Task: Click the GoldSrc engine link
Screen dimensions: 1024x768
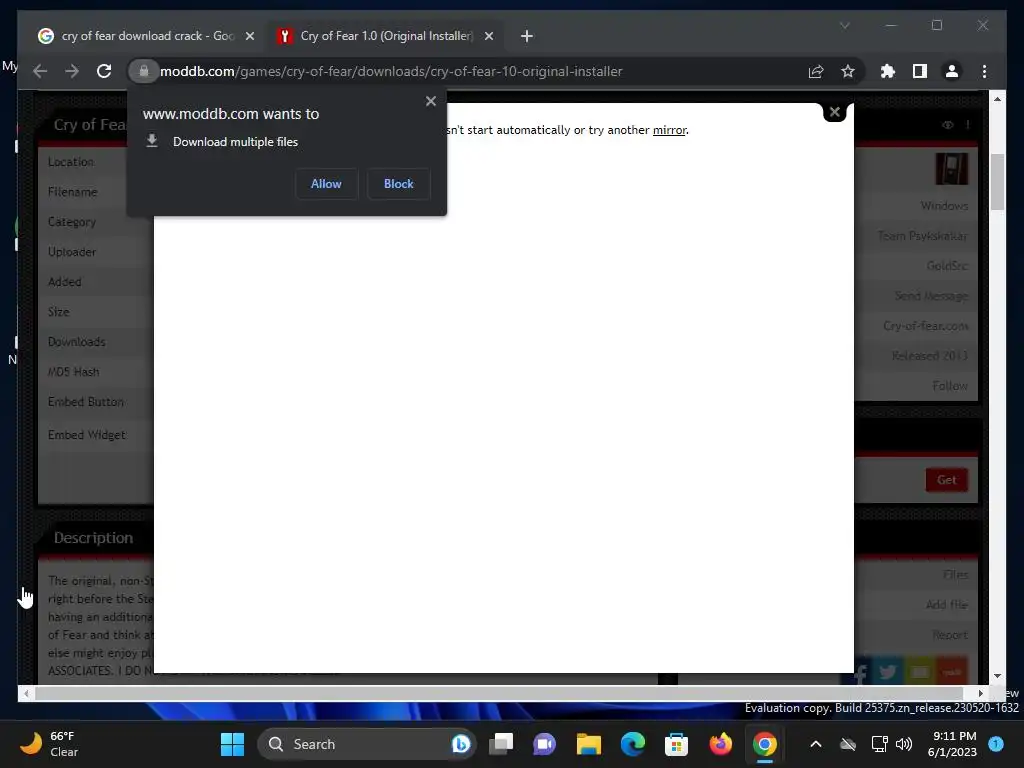Action: point(947,266)
